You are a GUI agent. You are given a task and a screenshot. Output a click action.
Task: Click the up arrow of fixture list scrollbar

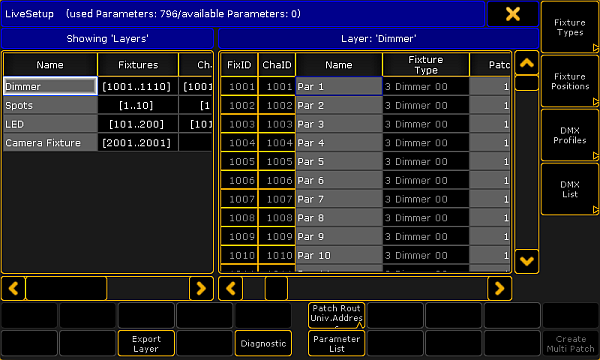coord(527,63)
